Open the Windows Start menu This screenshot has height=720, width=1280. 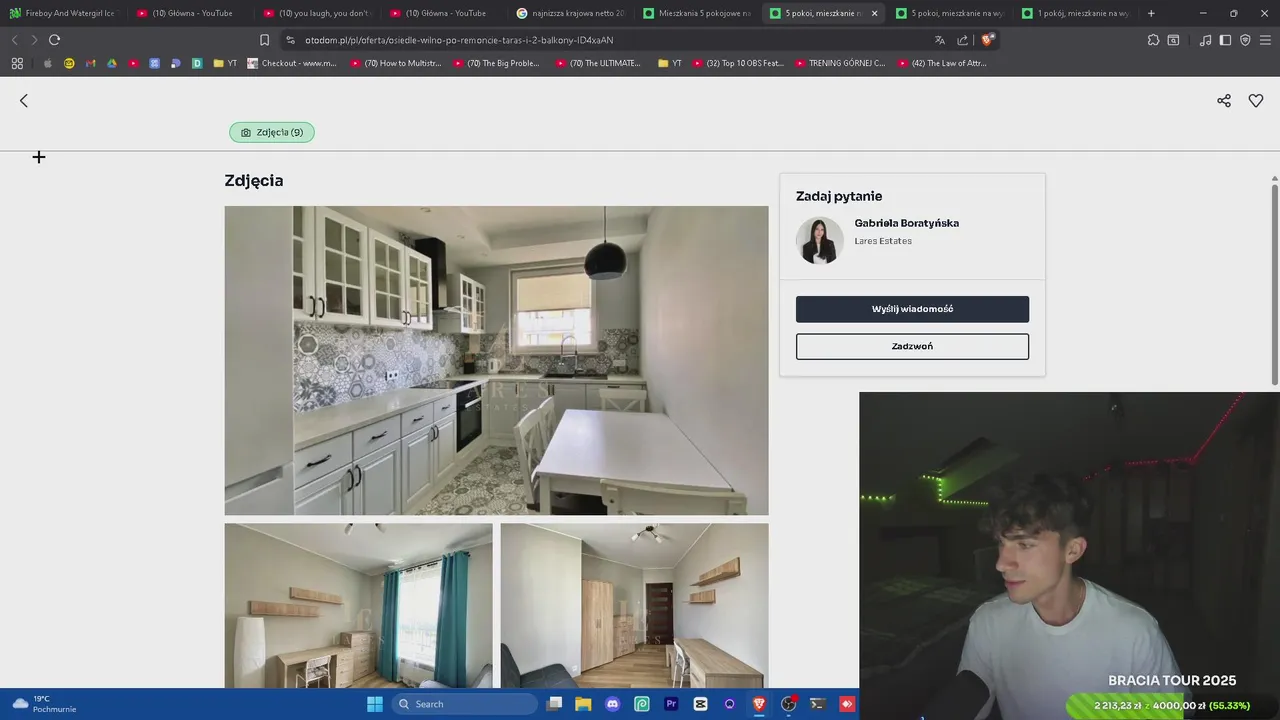point(375,704)
